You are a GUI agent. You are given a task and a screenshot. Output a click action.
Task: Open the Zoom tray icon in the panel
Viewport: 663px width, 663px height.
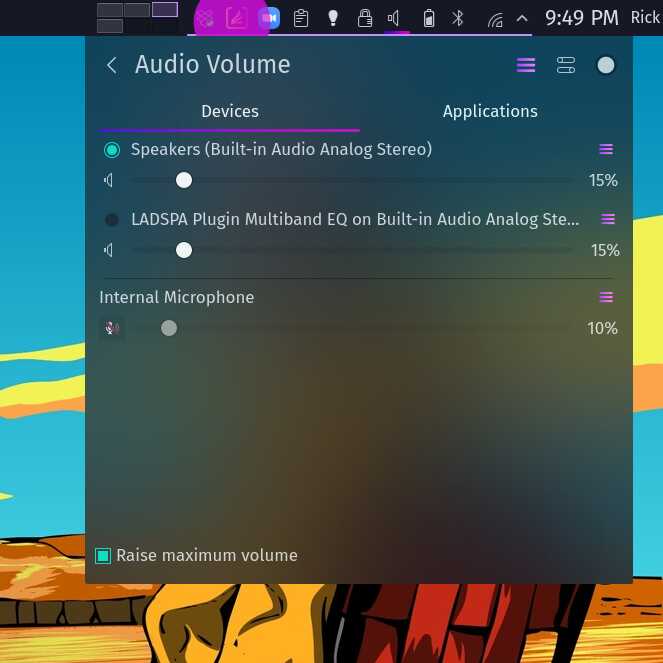coord(269,18)
